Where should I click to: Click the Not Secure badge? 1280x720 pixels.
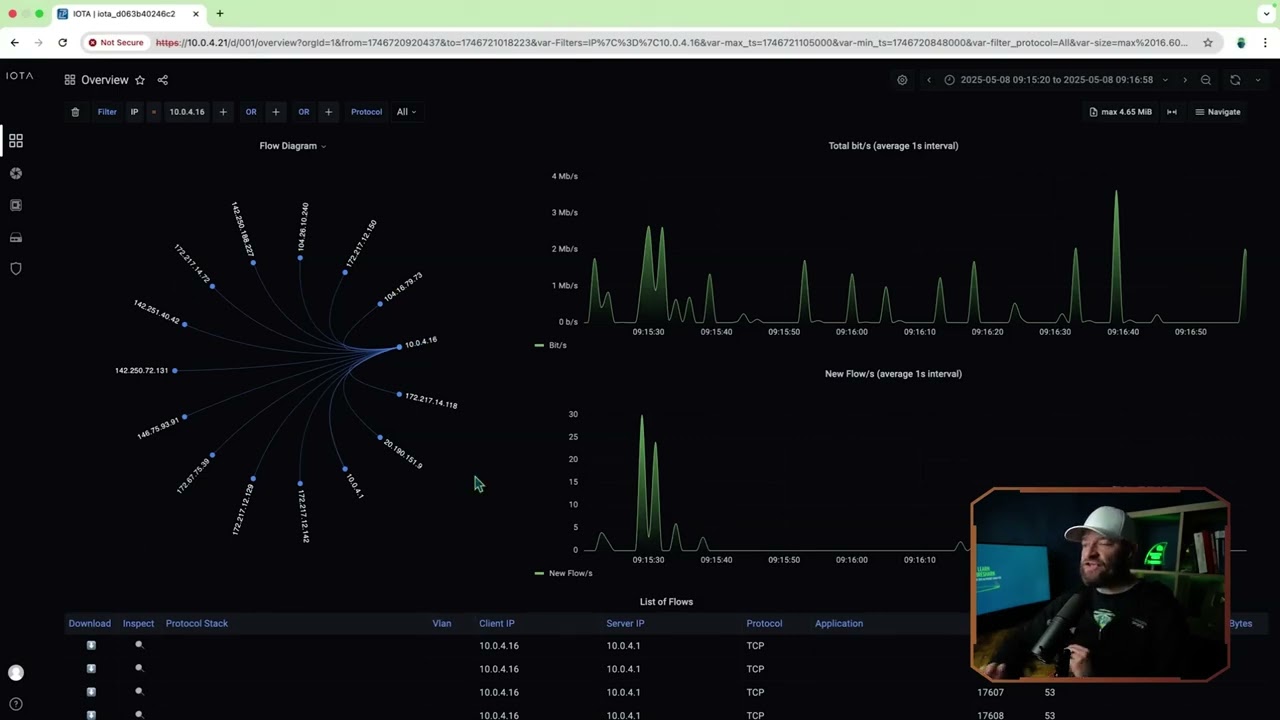click(x=115, y=43)
